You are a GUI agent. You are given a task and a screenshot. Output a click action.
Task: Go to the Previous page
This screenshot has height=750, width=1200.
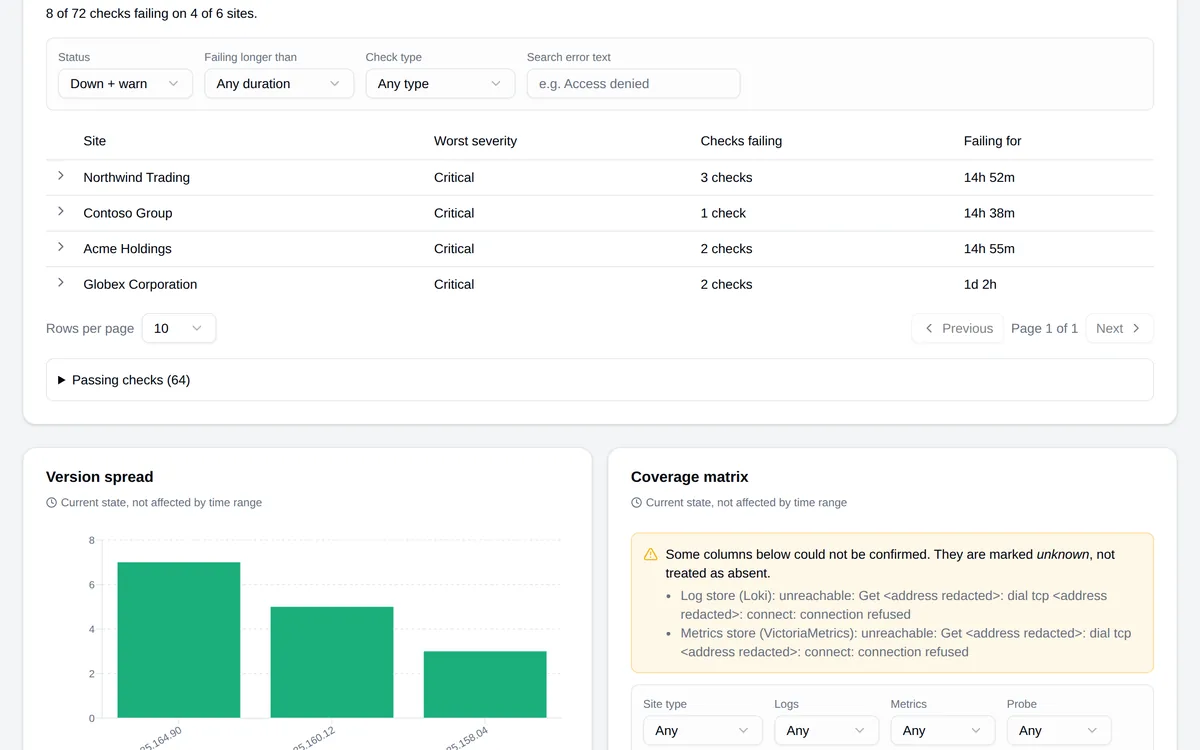click(x=958, y=328)
